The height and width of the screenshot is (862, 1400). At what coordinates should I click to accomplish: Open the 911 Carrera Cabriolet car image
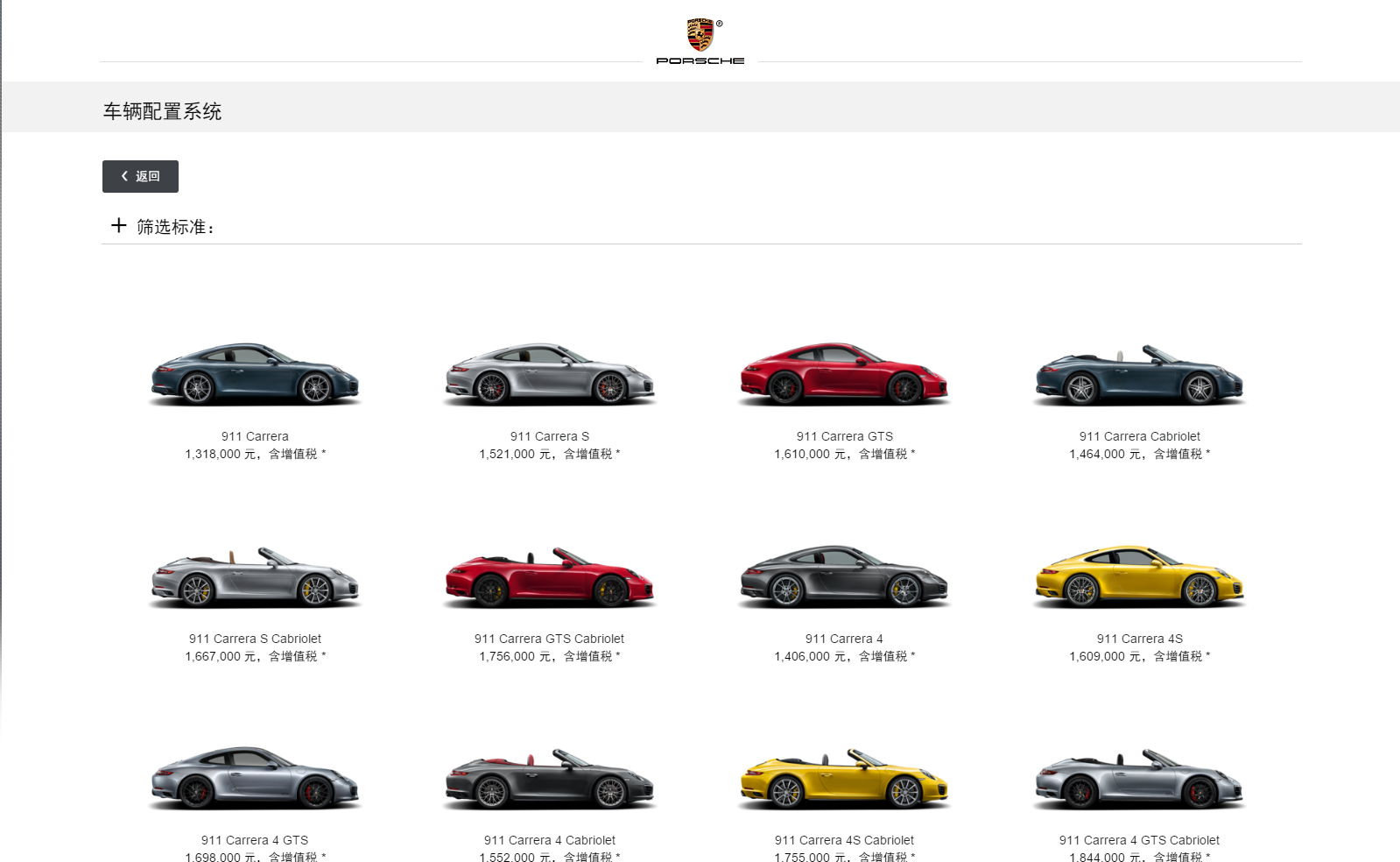(1139, 375)
